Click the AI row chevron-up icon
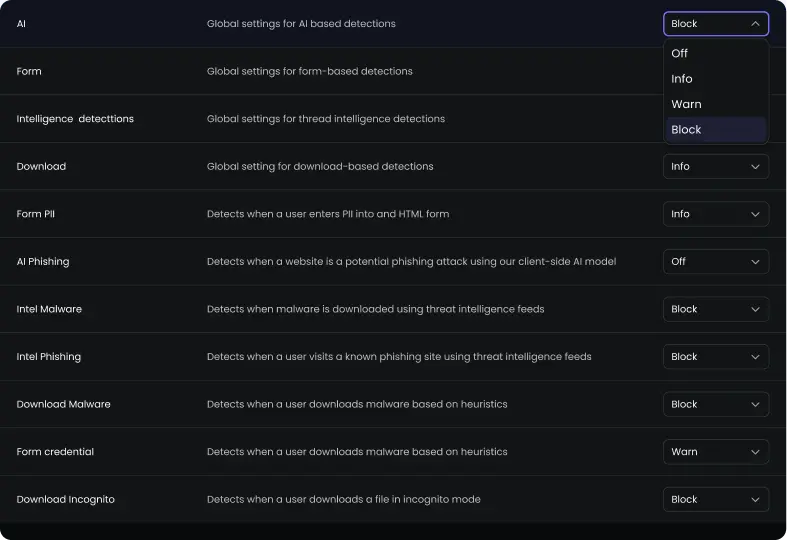 pyautogui.click(x=755, y=24)
